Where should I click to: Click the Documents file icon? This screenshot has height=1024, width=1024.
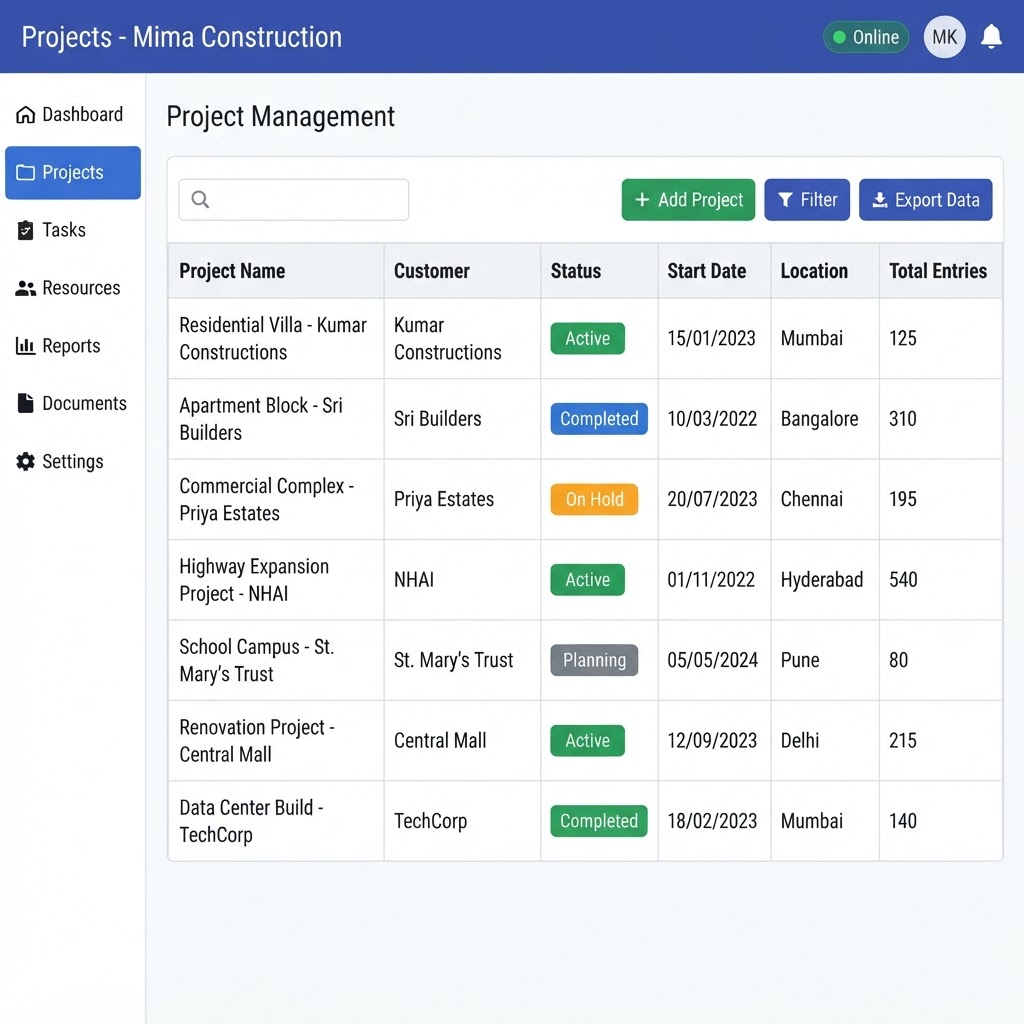[x=25, y=403]
